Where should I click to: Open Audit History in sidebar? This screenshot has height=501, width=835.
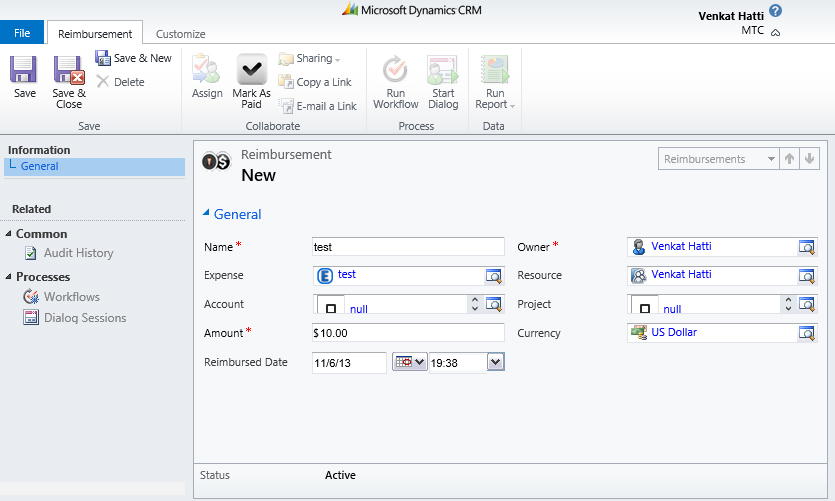[78, 254]
